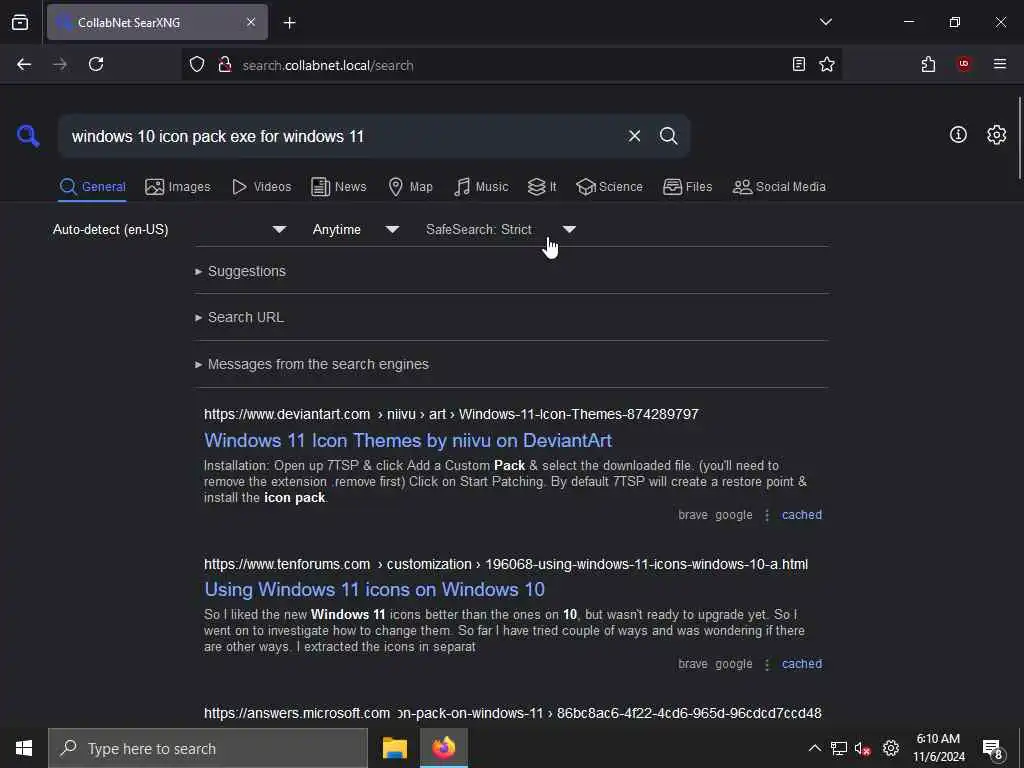Viewport: 1024px width, 768px height.
Task: Go back with the browser back arrow
Action: pos(24,64)
